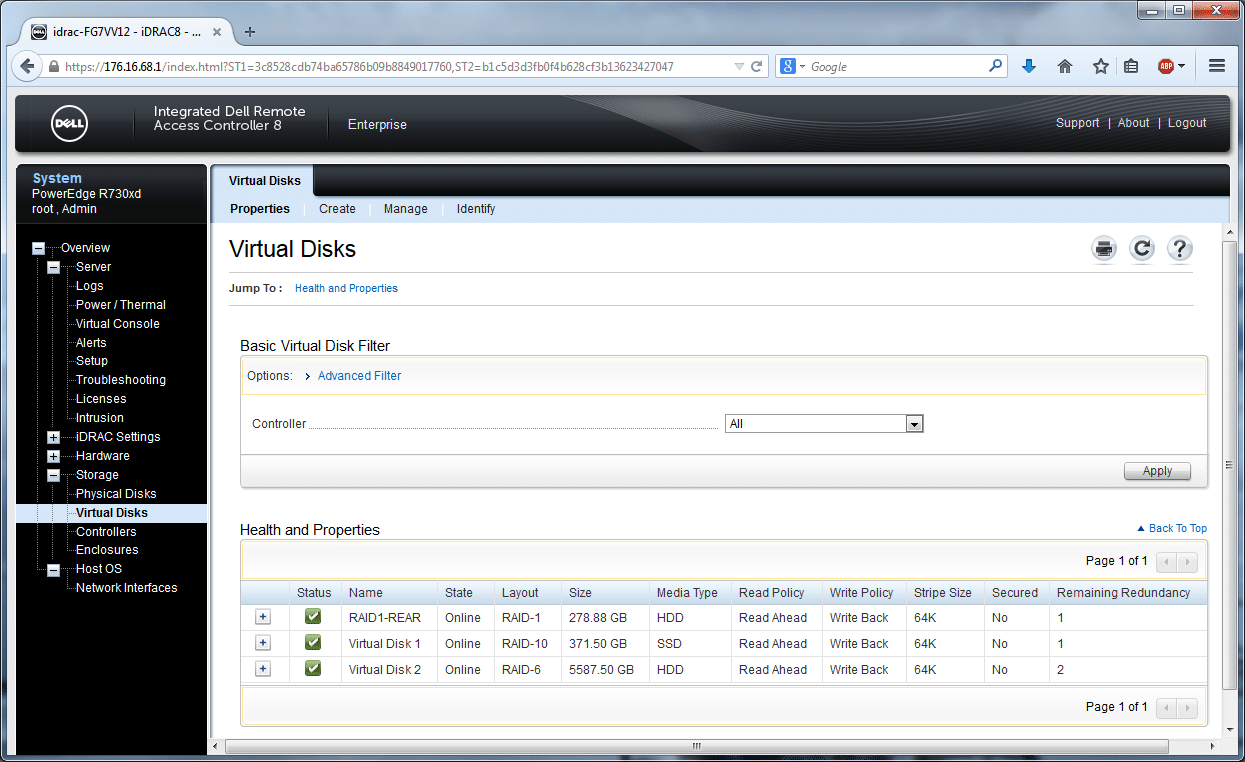Open the help question mark icon

point(1180,249)
